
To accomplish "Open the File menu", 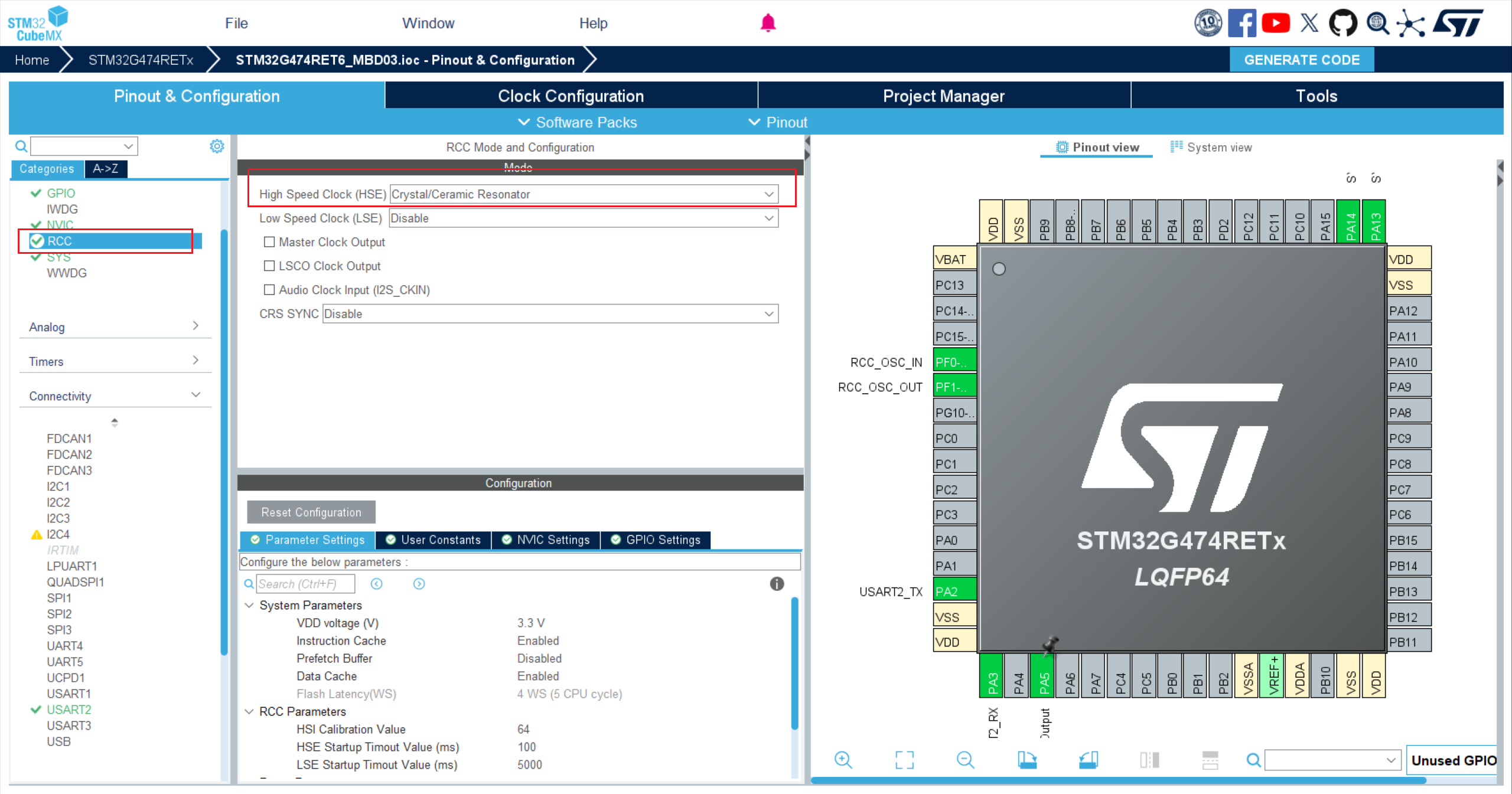I will click(x=236, y=23).
